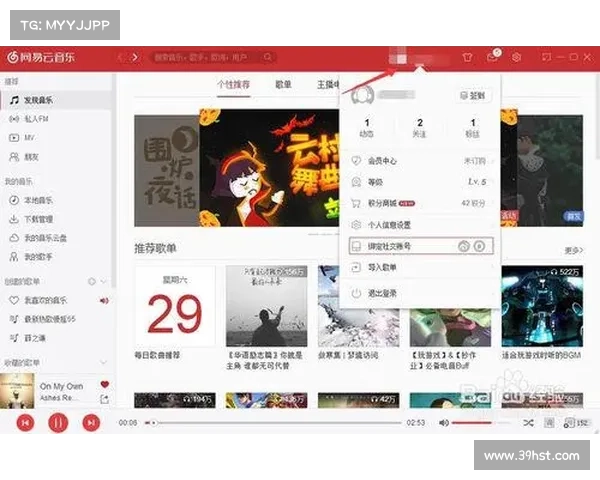The height and width of the screenshot is (480, 600).
Task: Go back to the previous track
Action: tap(23, 423)
